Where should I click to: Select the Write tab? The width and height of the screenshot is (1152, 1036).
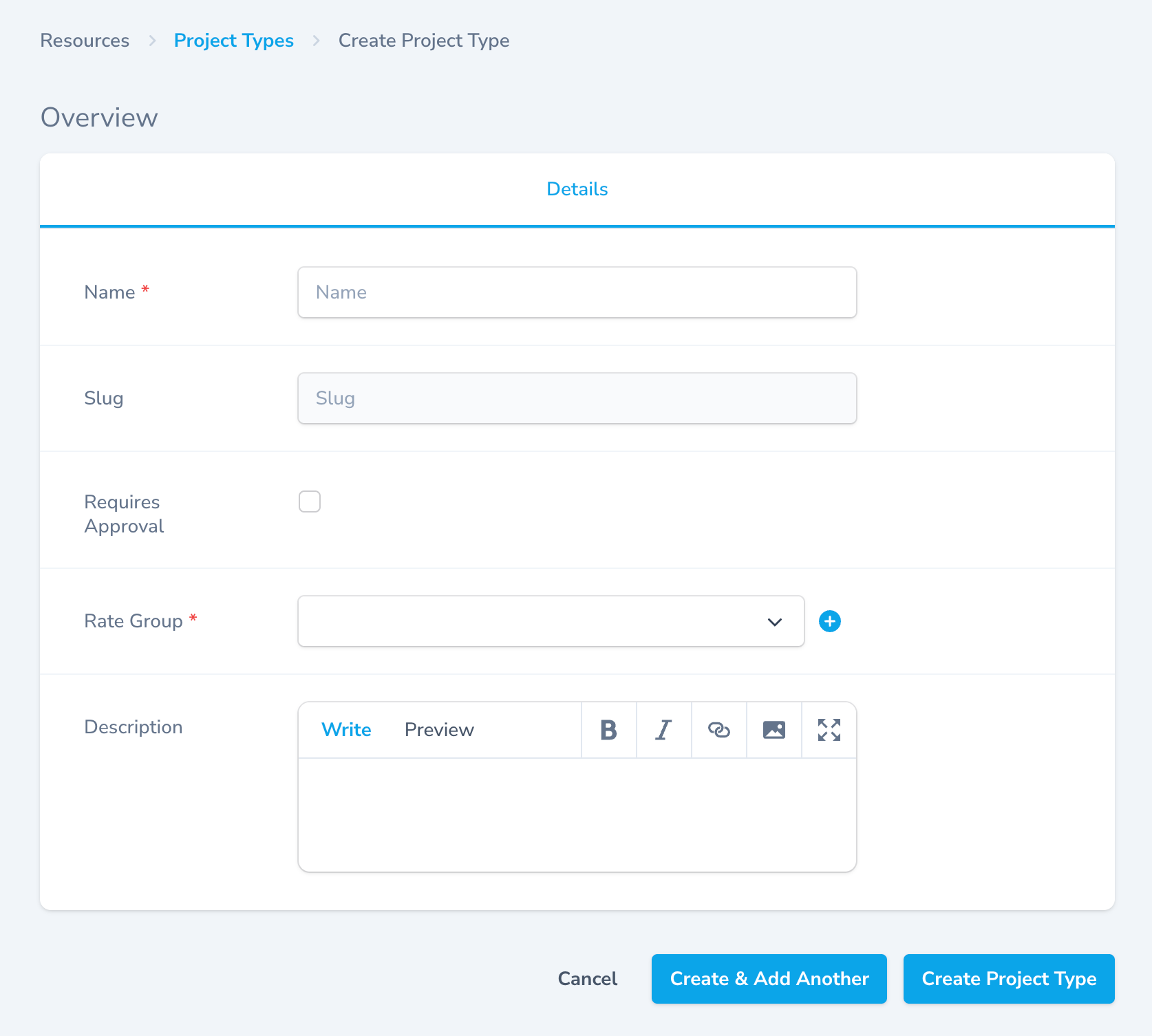346,730
